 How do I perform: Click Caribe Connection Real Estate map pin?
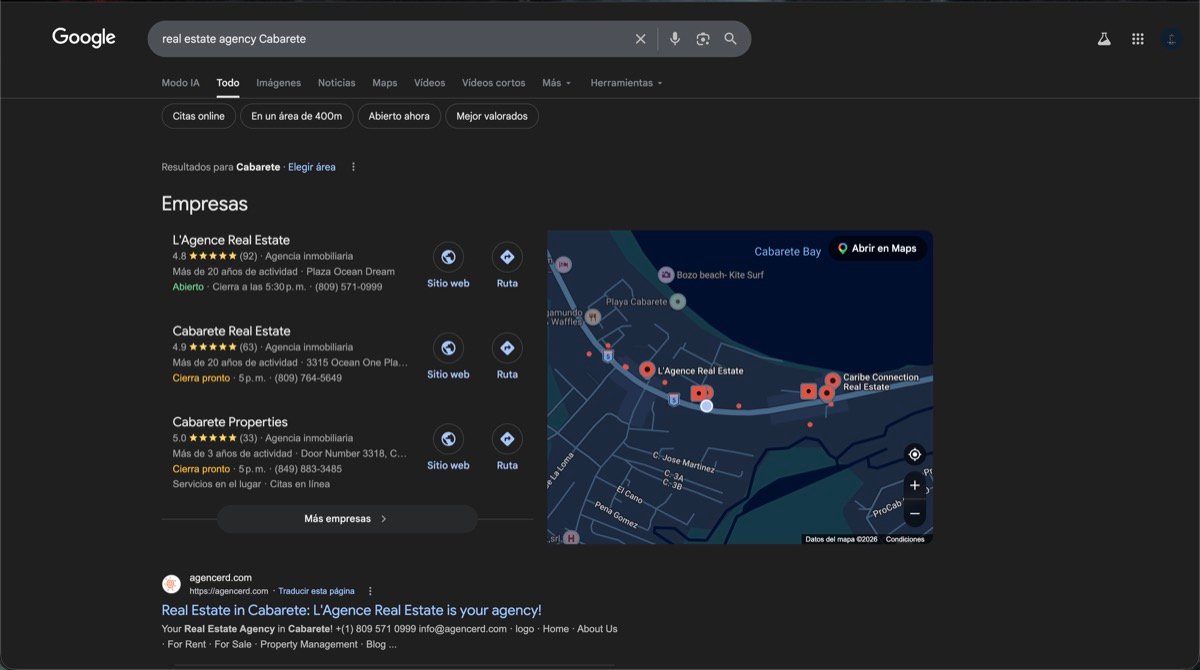[832, 380]
